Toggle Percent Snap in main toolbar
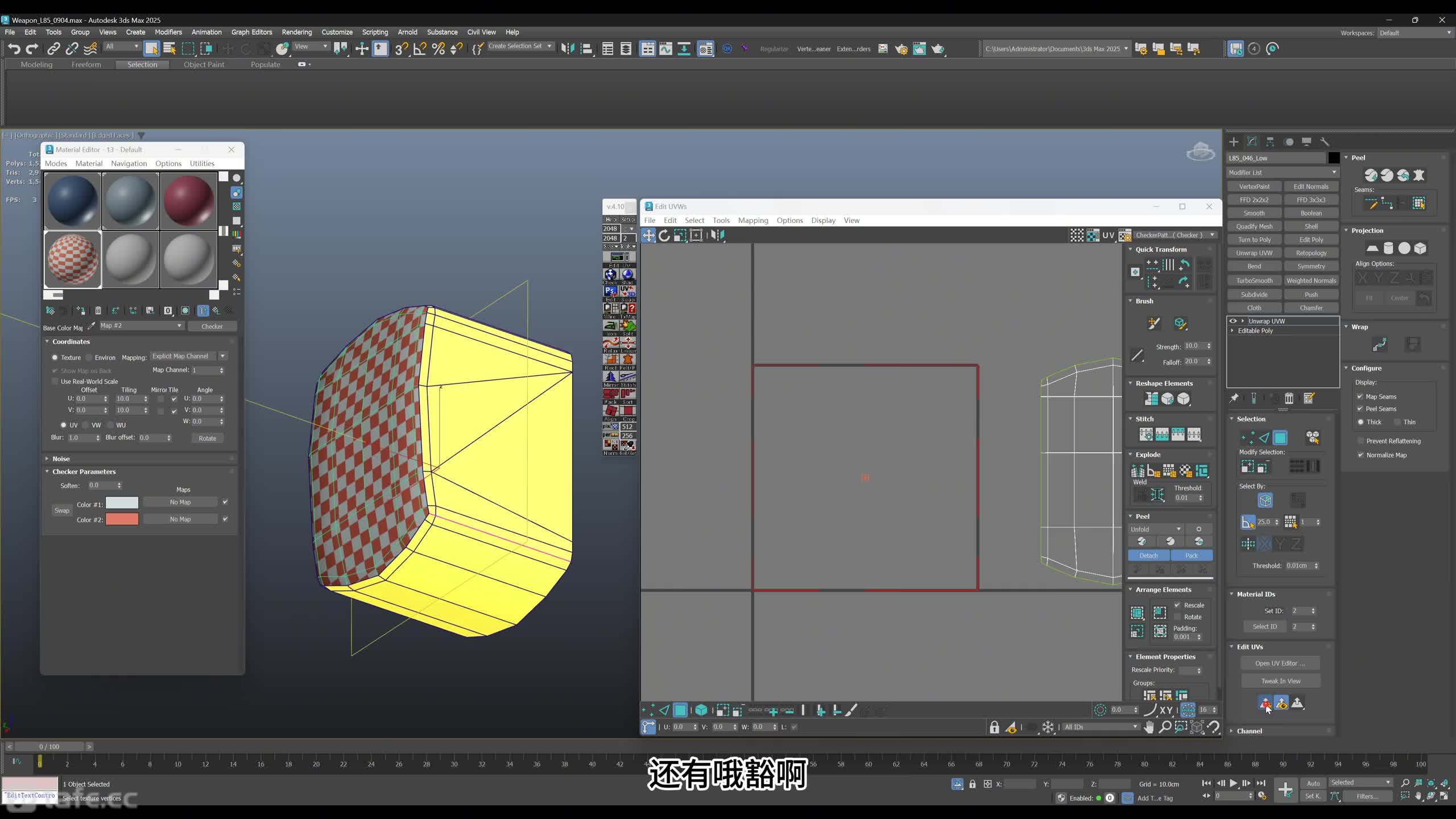The width and height of the screenshot is (1456, 819). (438, 49)
